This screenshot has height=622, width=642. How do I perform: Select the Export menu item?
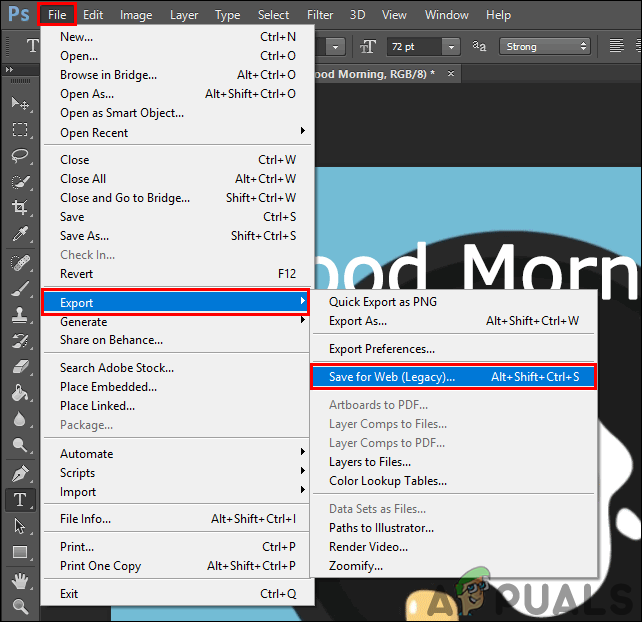pyautogui.click(x=175, y=302)
